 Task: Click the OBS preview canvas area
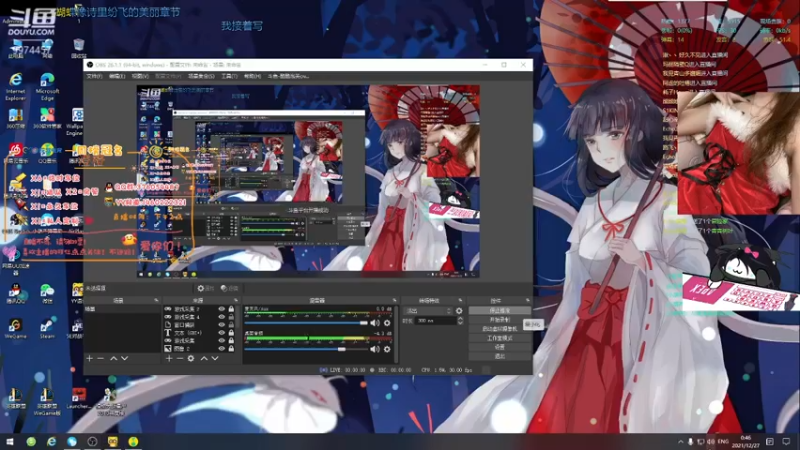point(308,181)
